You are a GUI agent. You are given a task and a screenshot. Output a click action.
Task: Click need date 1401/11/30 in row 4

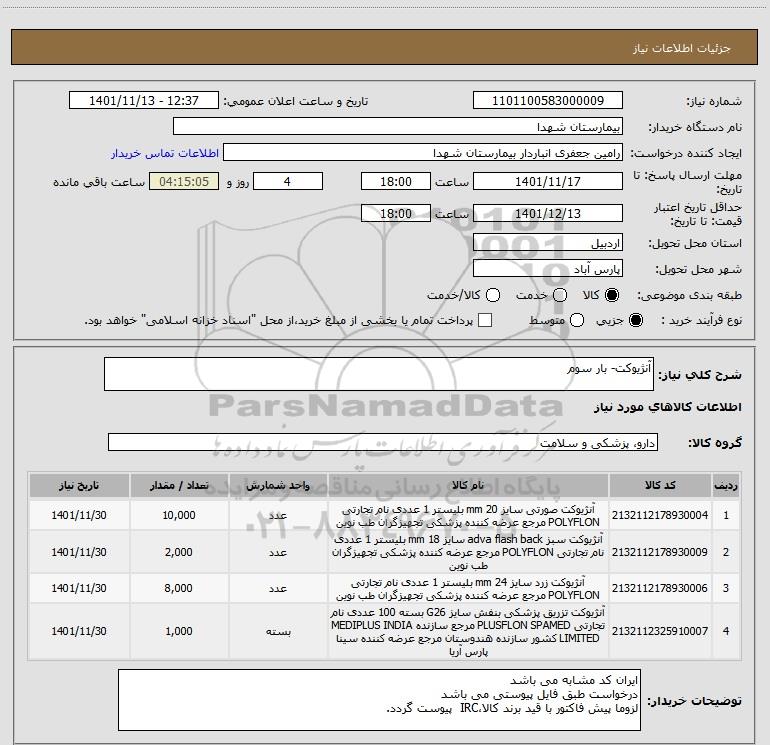point(79,631)
